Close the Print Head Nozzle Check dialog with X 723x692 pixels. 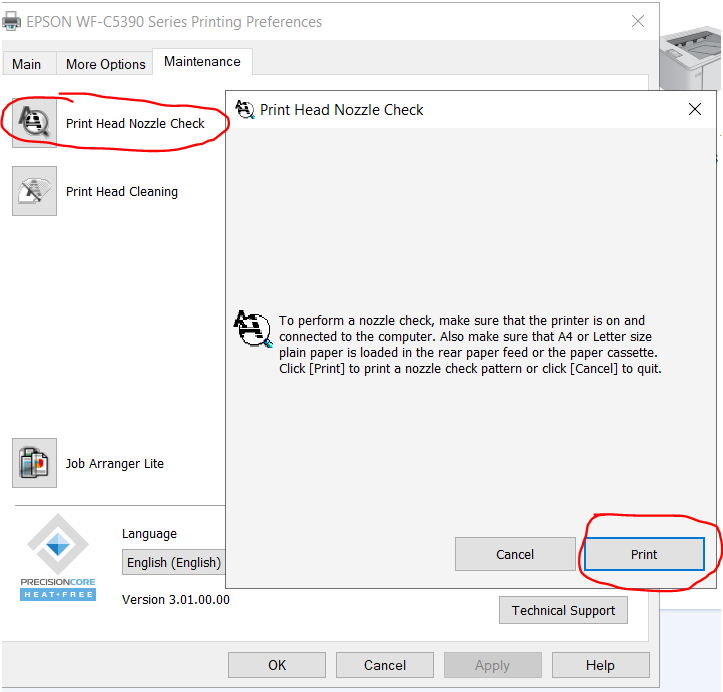pyautogui.click(x=695, y=110)
